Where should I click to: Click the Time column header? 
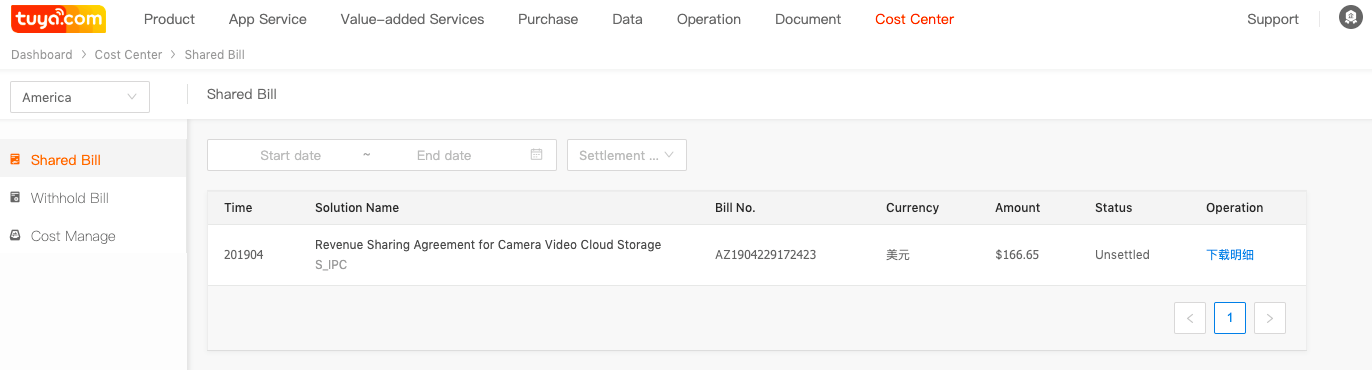click(x=238, y=208)
